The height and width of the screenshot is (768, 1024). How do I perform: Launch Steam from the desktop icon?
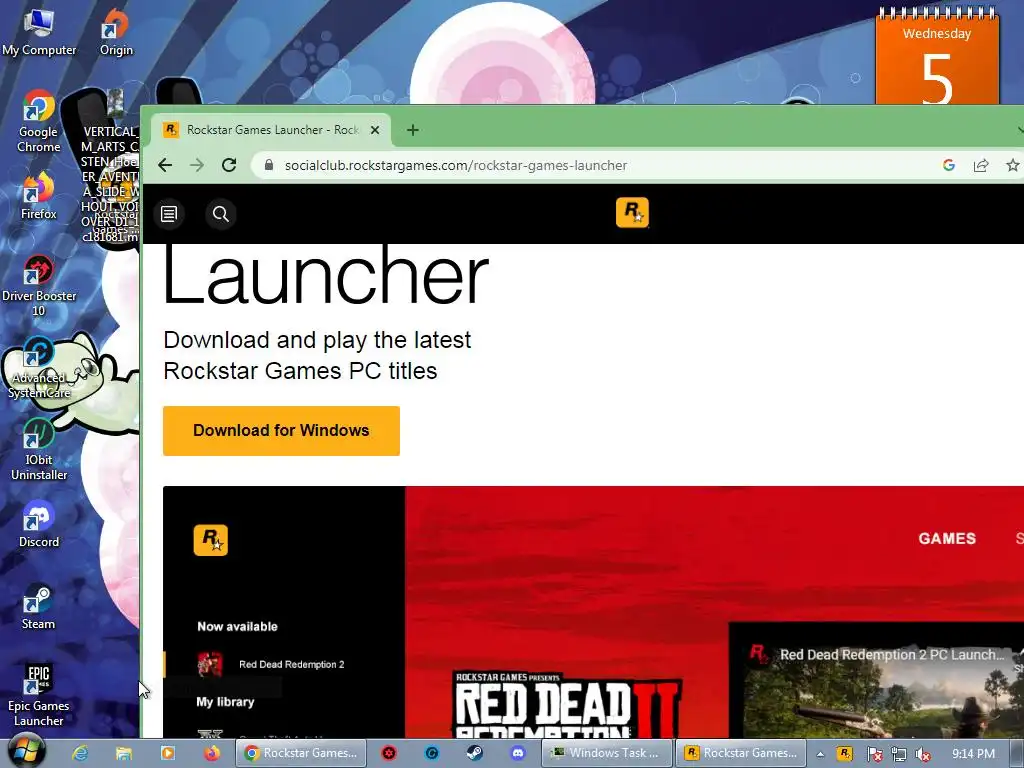coord(39,606)
